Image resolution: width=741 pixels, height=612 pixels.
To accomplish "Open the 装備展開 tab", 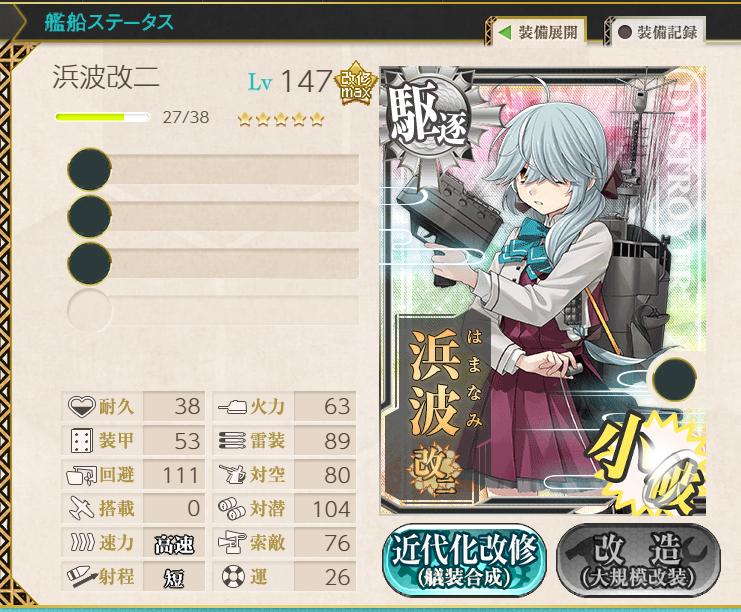I will click(538, 32).
